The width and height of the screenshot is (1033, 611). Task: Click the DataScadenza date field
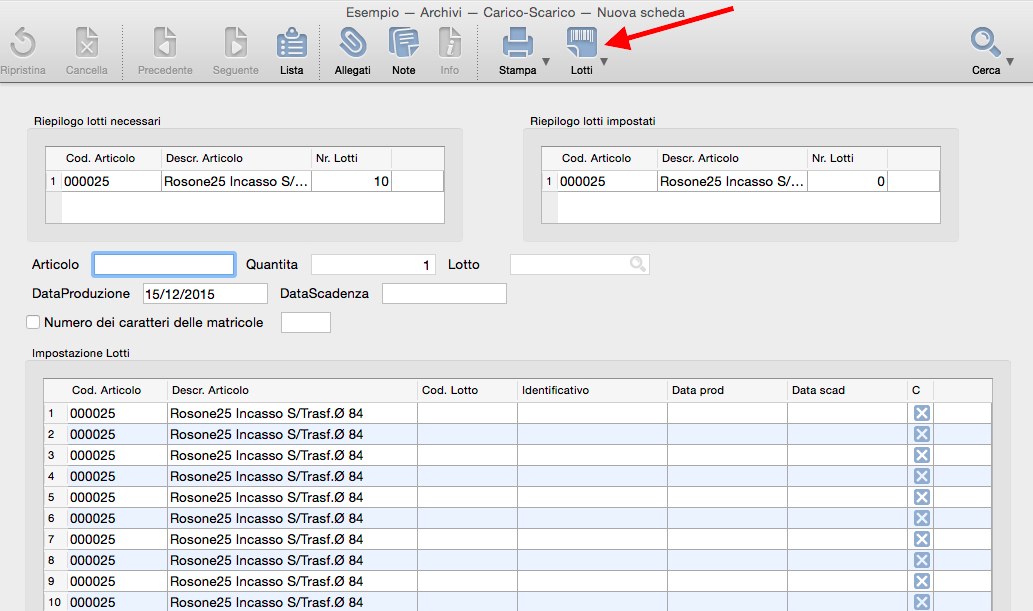[444, 293]
